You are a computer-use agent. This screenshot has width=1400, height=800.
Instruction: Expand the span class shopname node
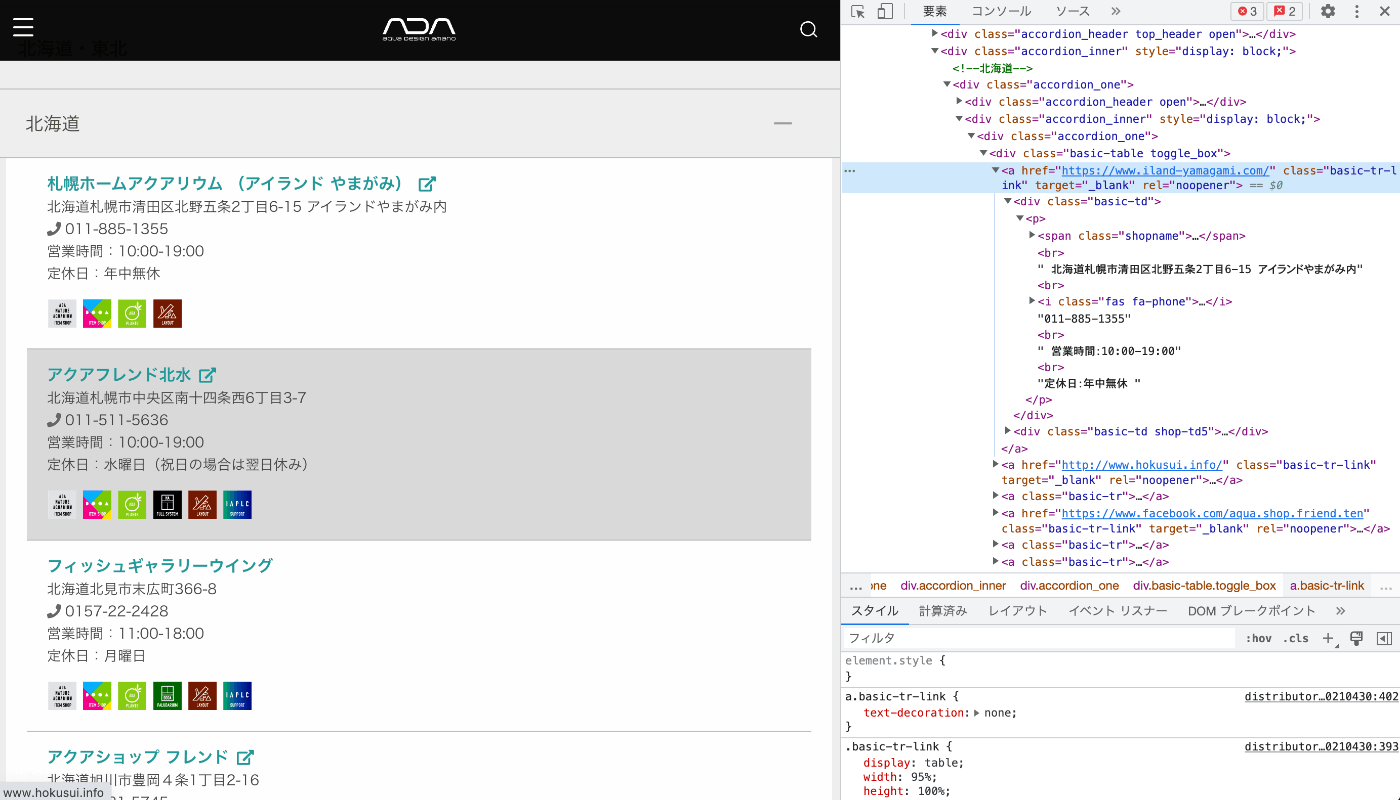point(1032,235)
